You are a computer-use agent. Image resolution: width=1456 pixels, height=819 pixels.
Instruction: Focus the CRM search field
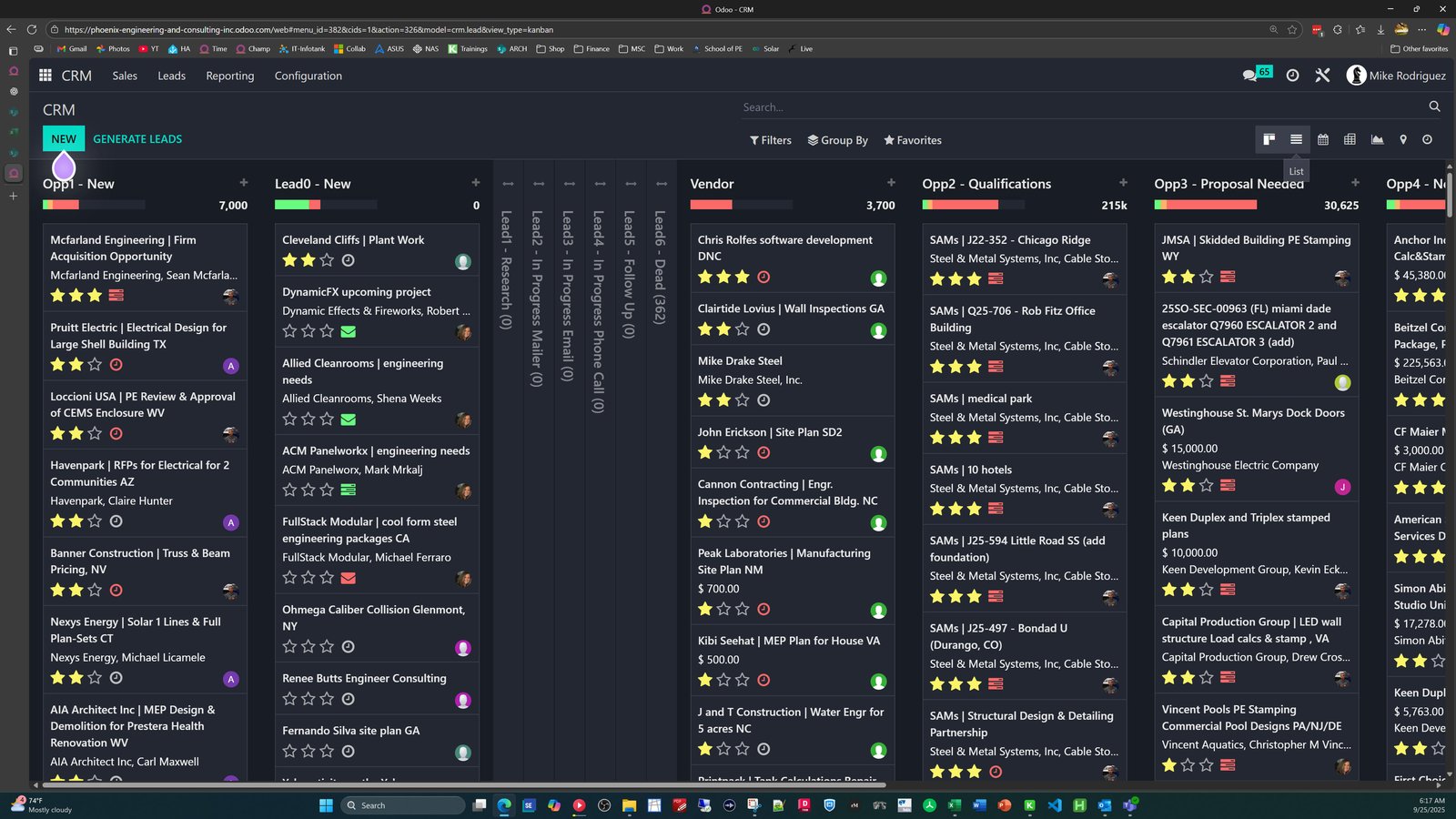click(1083, 107)
